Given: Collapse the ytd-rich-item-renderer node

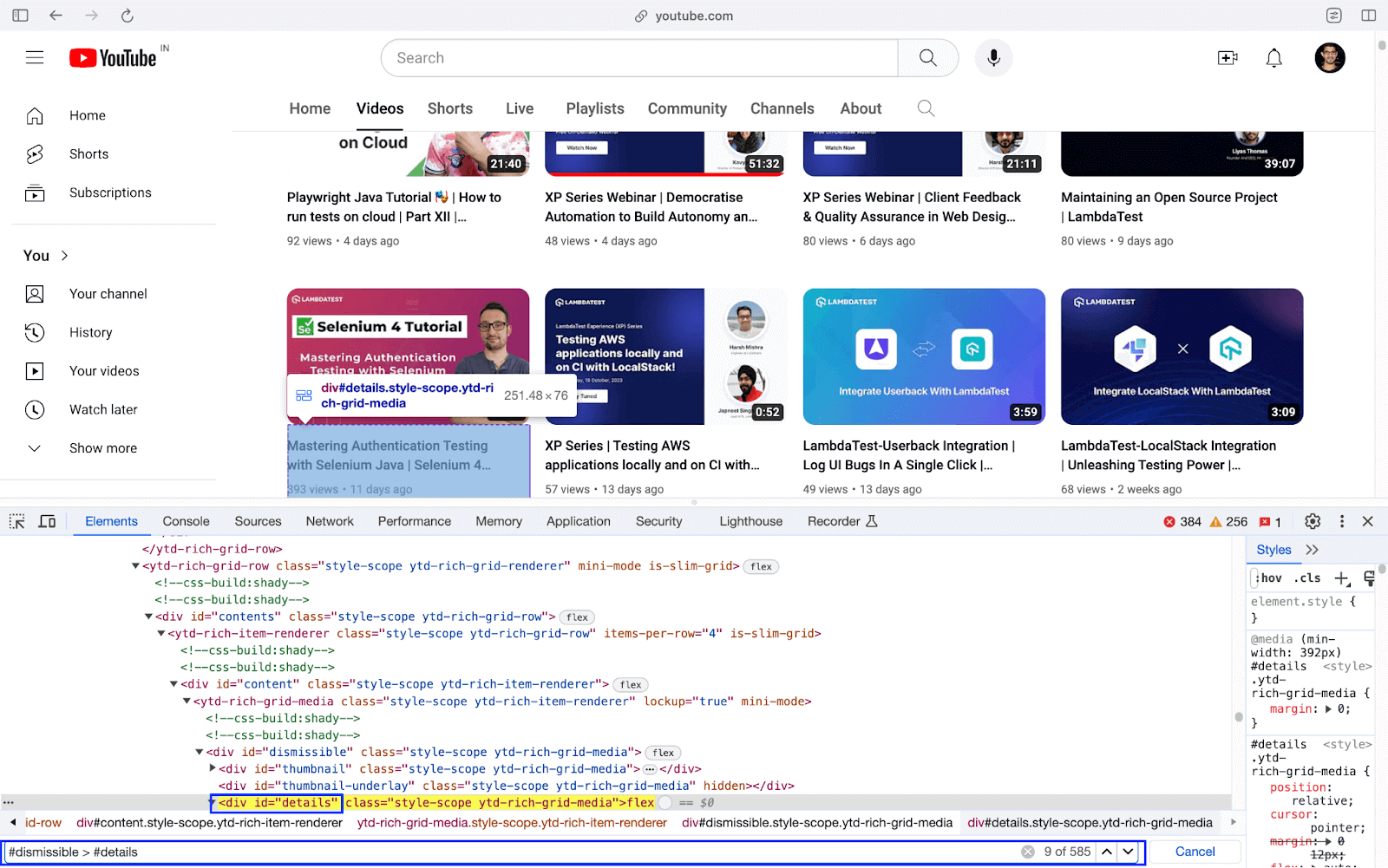Looking at the screenshot, I should pos(160,634).
